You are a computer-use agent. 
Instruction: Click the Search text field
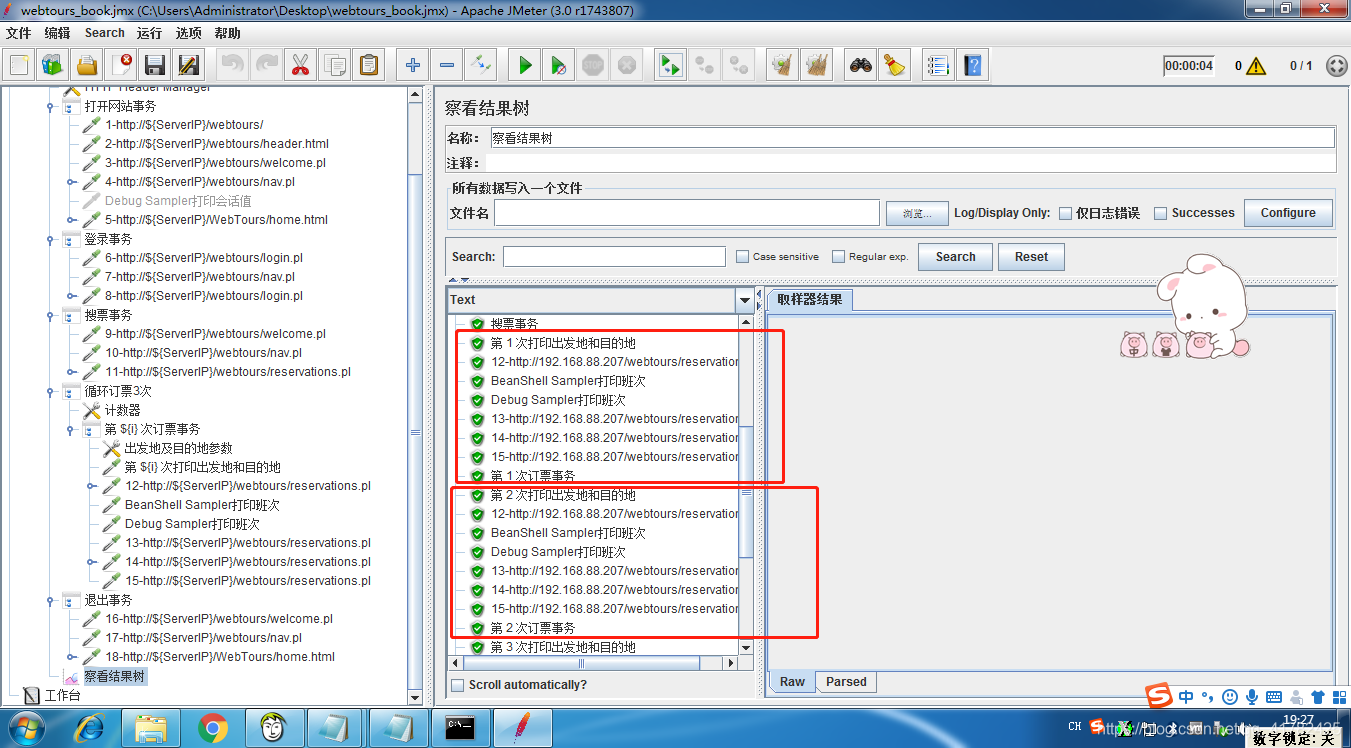tap(614, 257)
